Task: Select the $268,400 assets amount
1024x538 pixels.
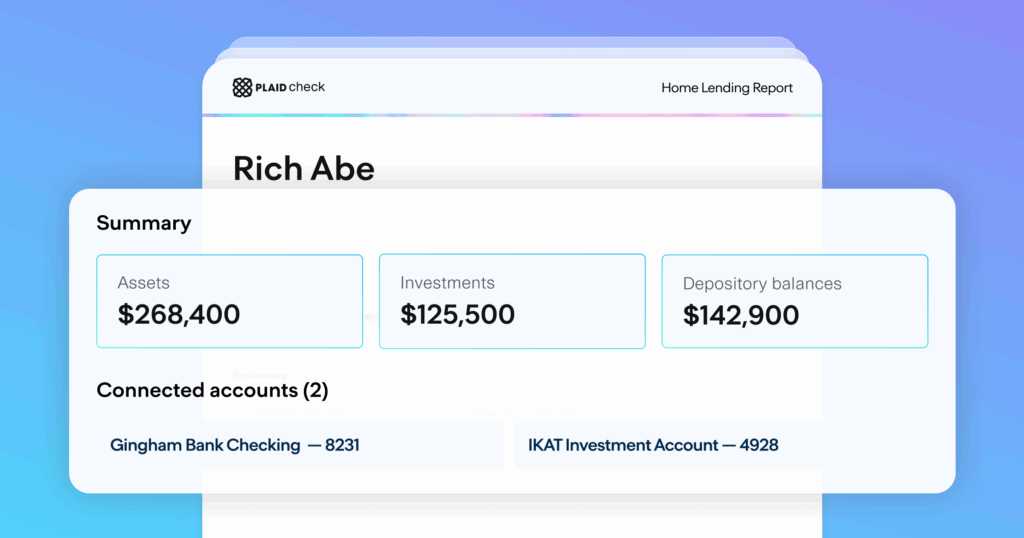Action: tap(179, 315)
